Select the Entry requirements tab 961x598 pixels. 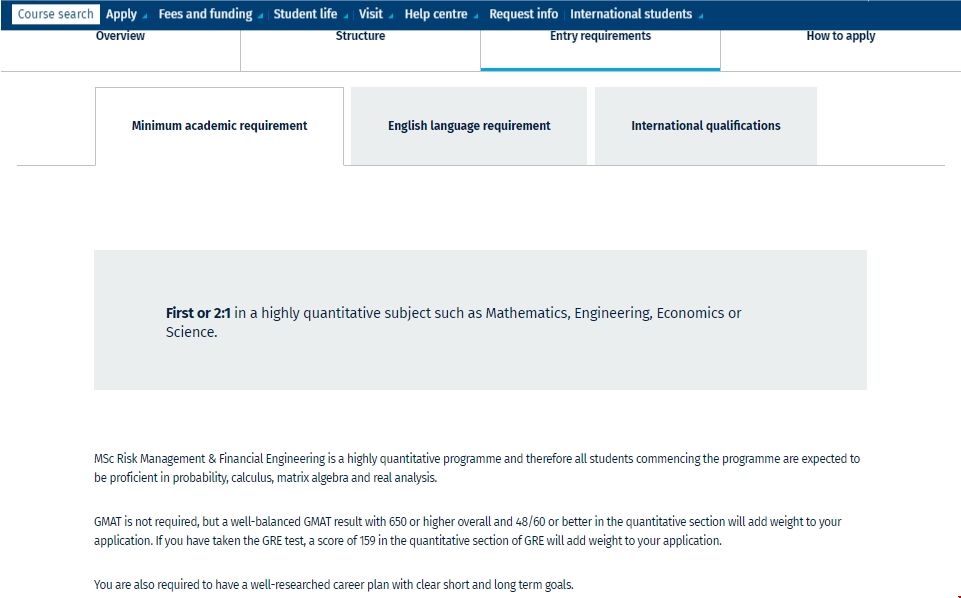pos(600,37)
